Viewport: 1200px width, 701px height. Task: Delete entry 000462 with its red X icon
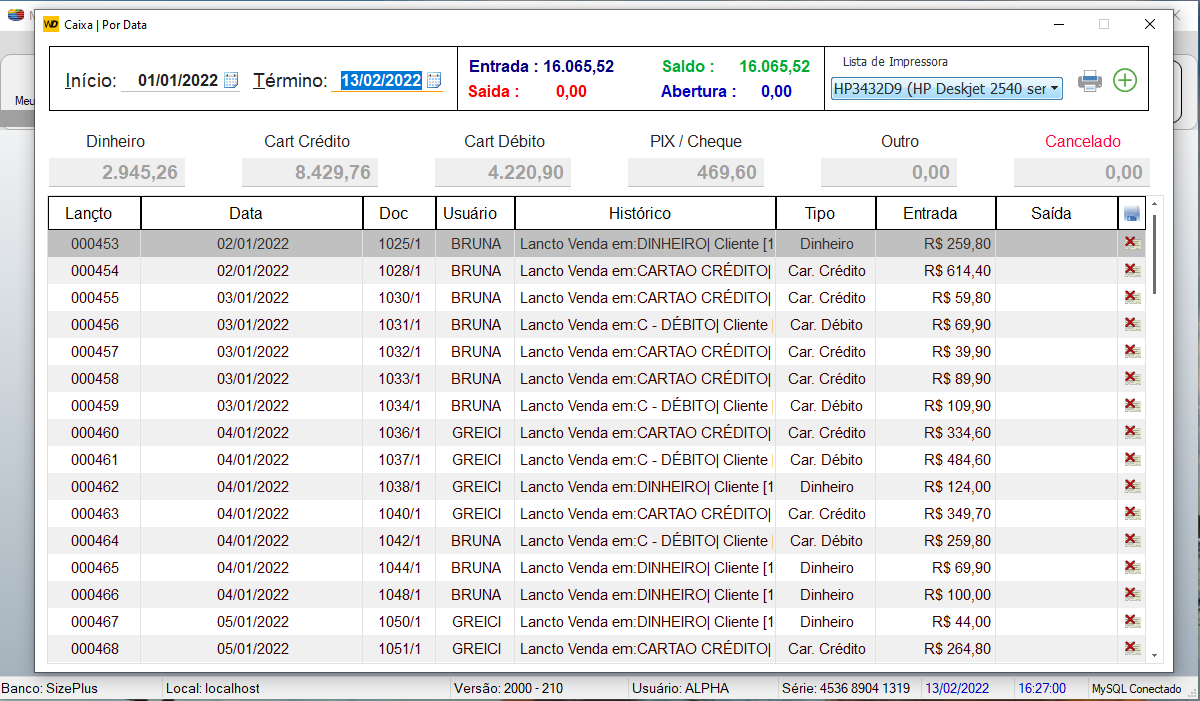(x=1132, y=486)
